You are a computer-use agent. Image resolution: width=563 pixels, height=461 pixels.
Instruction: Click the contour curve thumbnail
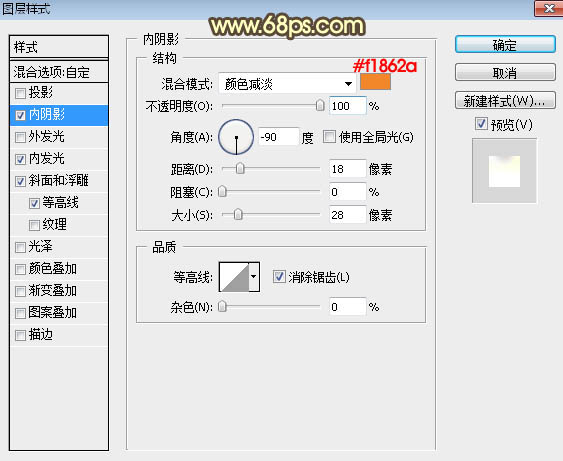tap(234, 277)
